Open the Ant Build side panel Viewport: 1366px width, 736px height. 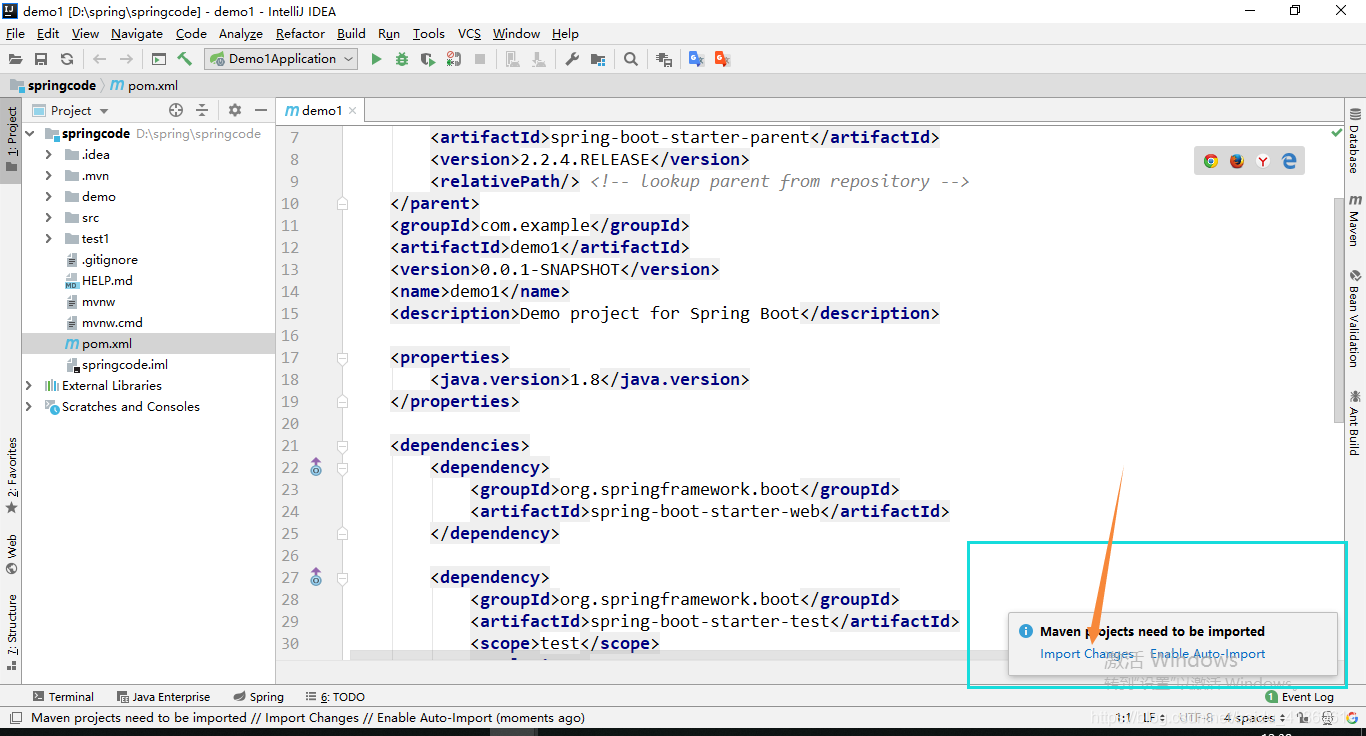point(1355,422)
